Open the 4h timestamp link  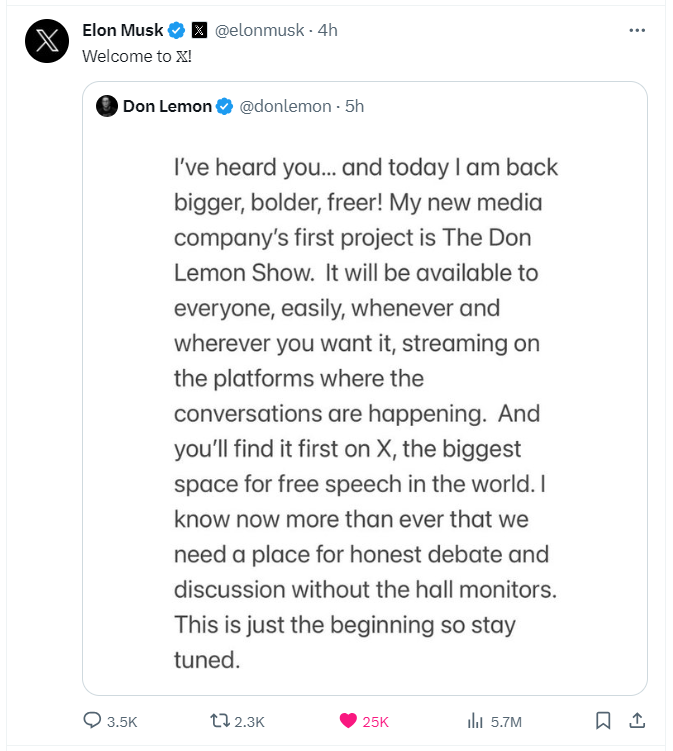[328, 30]
